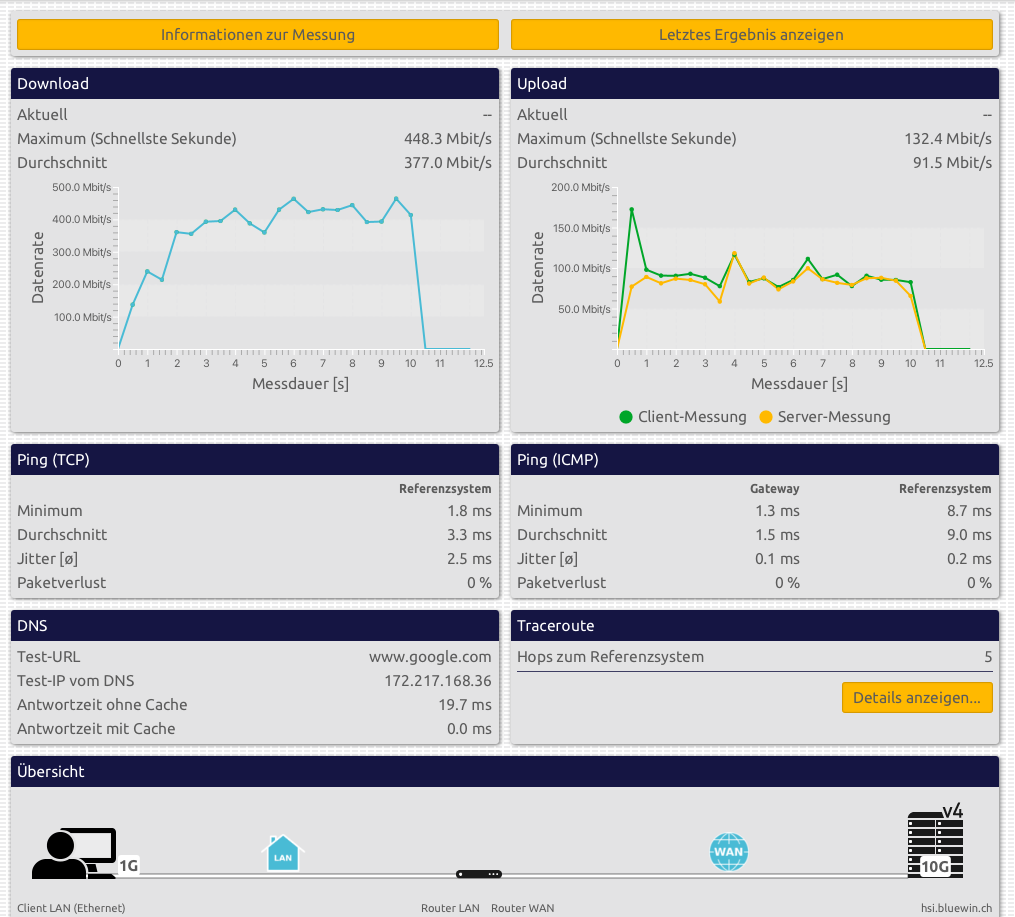Show traceroute details with Details anzeigen
This screenshot has width=1015, height=917.
[x=917, y=698]
